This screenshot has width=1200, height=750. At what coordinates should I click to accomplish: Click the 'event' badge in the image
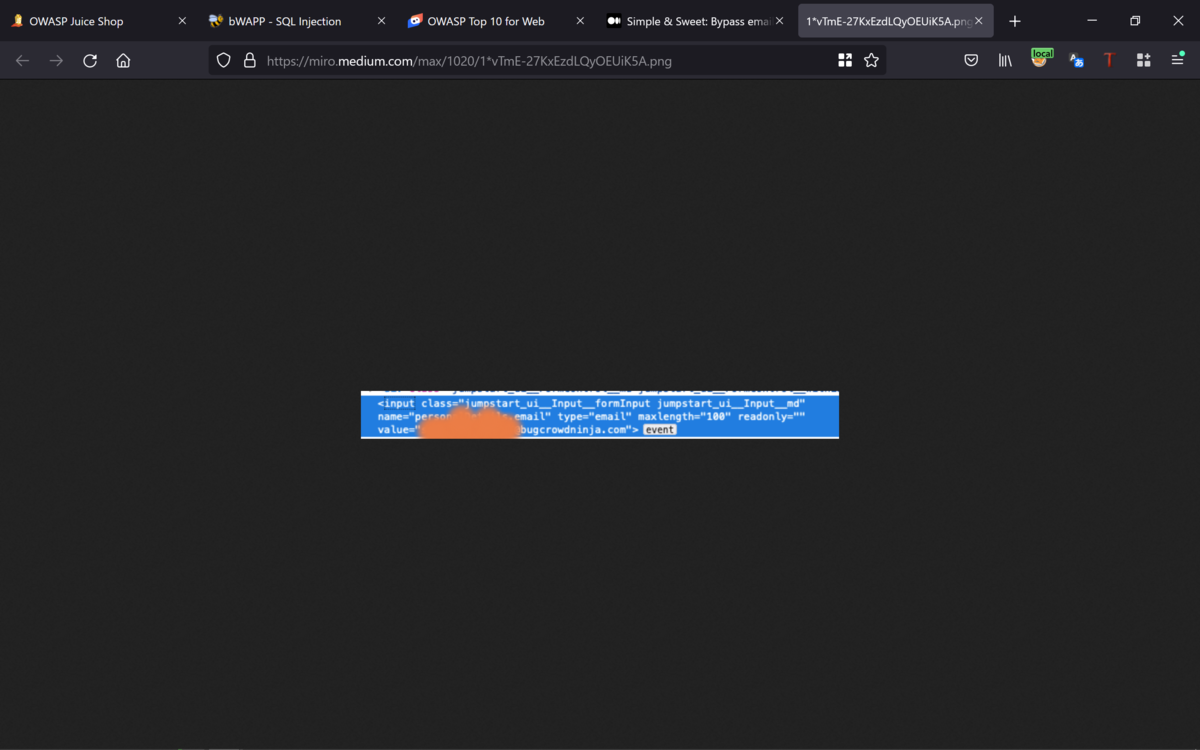(659, 430)
